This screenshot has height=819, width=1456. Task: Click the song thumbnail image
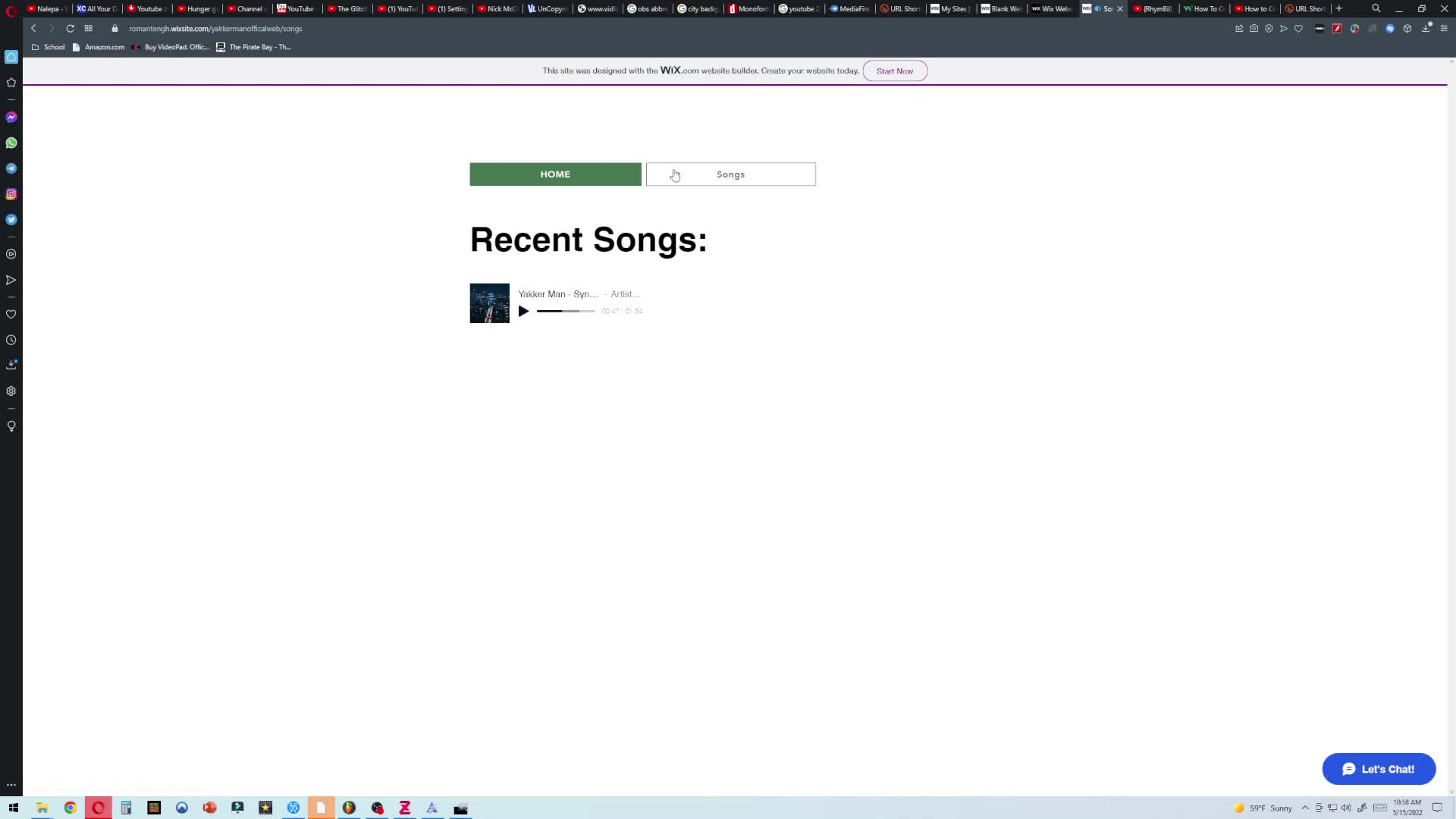coord(489,302)
